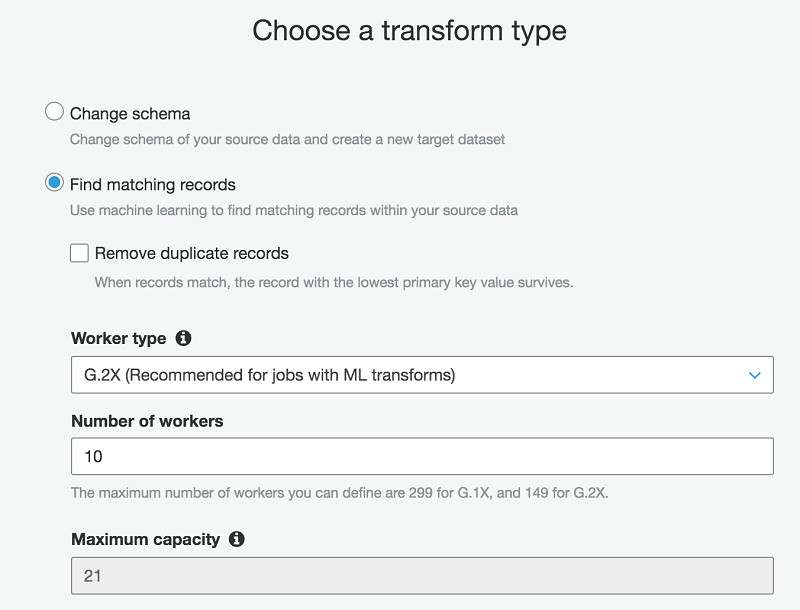Select the Change schema radio button
This screenshot has width=800, height=610.
coord(55,112)
